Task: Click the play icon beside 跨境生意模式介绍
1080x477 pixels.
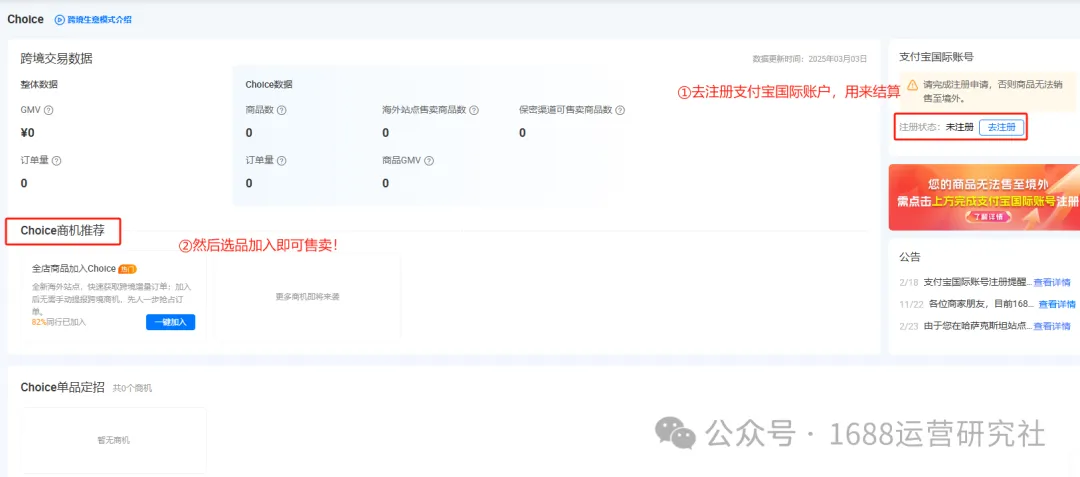Action: point(59,20)
